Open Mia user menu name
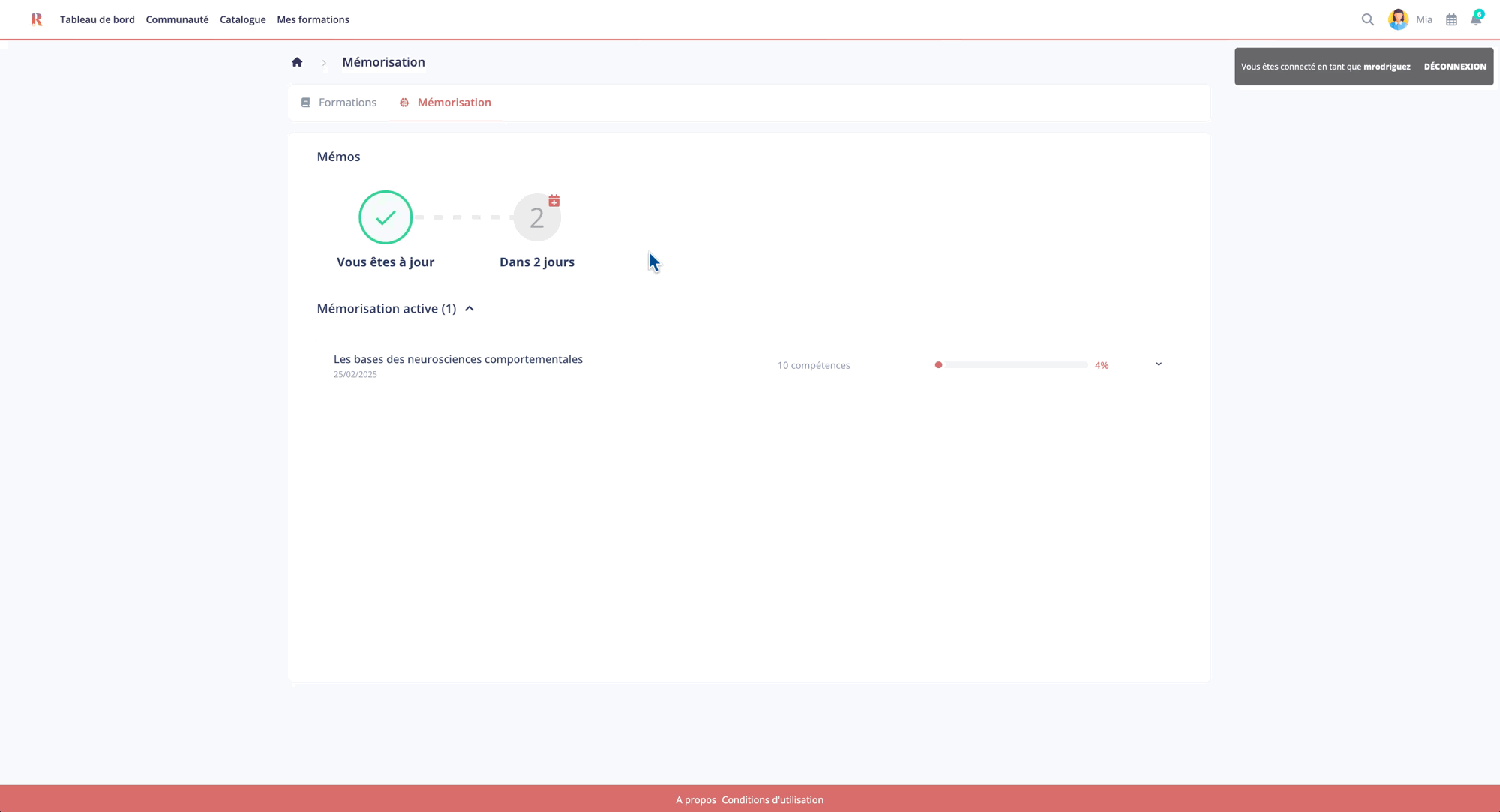 coord(1423,20)
